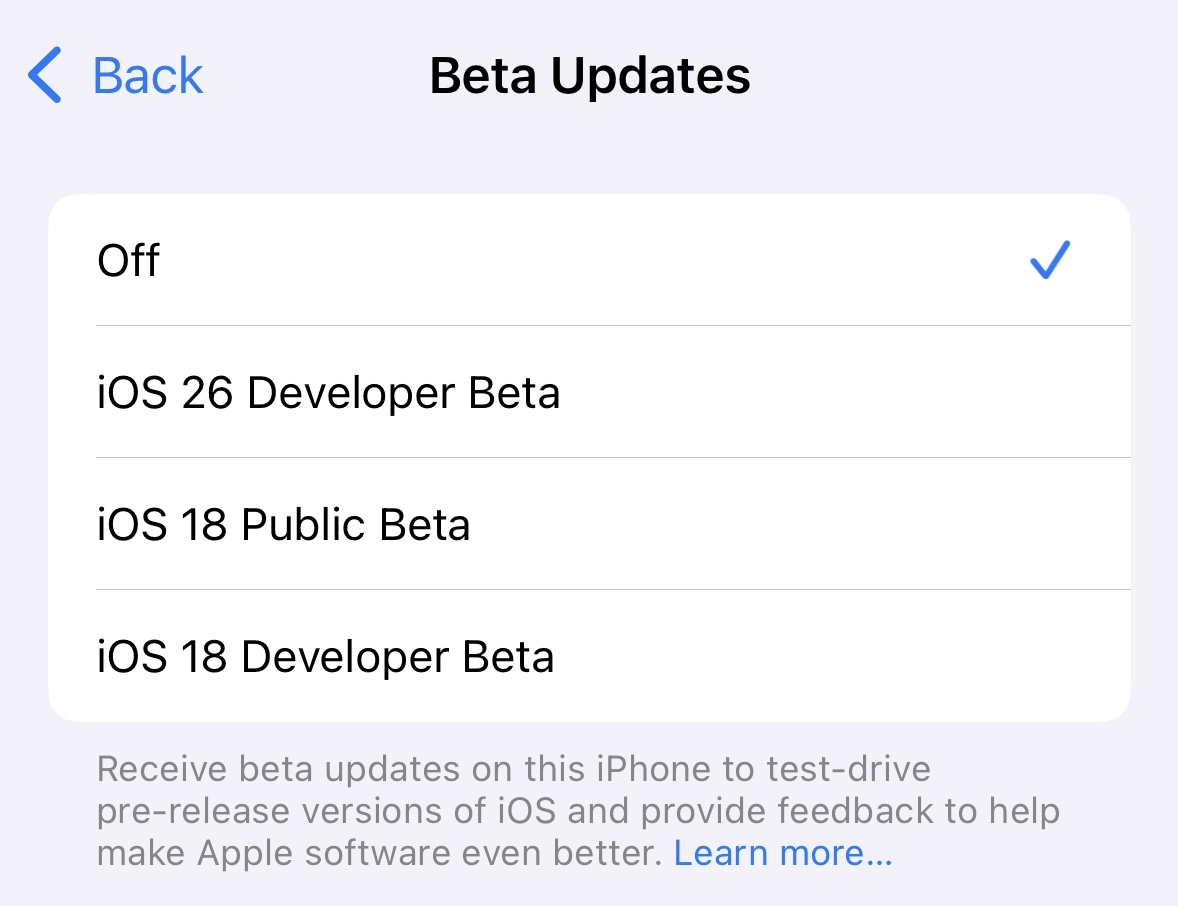The image size is (1178, 906).
Task: Open the Learn more link
Action: 783,854
